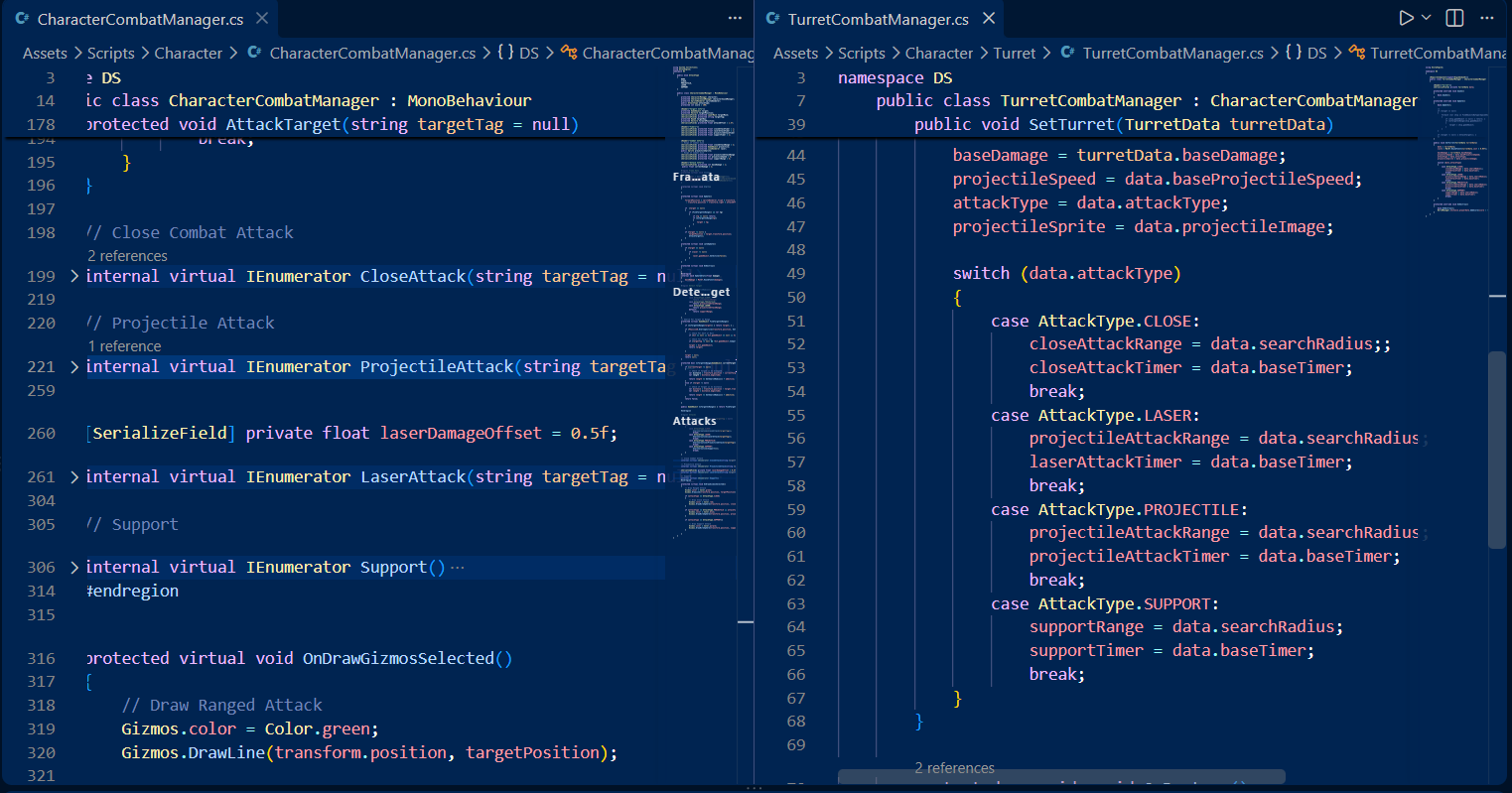Click the C# icon on the CharacterCombatManager.cs tab
This screenshot has height=793, width=1512.
point(22,19)
